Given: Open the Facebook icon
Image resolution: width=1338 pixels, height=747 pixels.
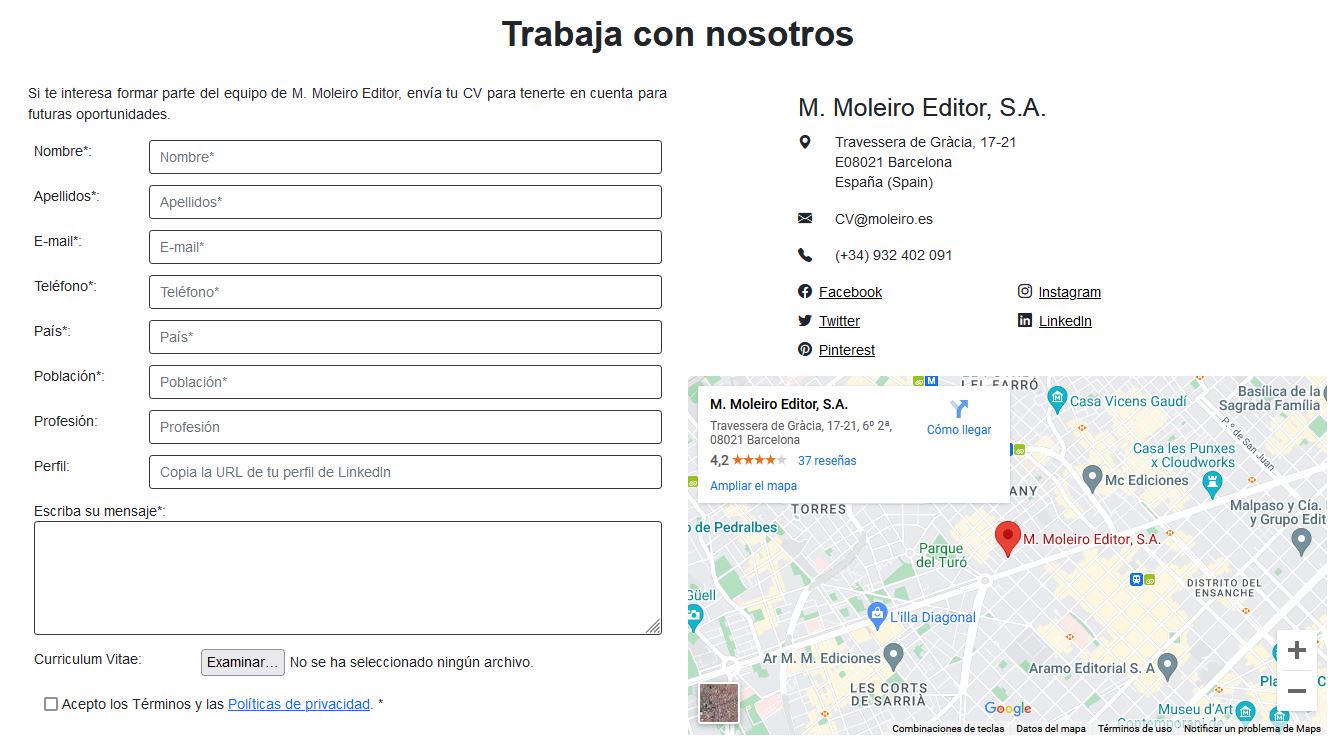Looking at the screenshot, I should [805, 291].
